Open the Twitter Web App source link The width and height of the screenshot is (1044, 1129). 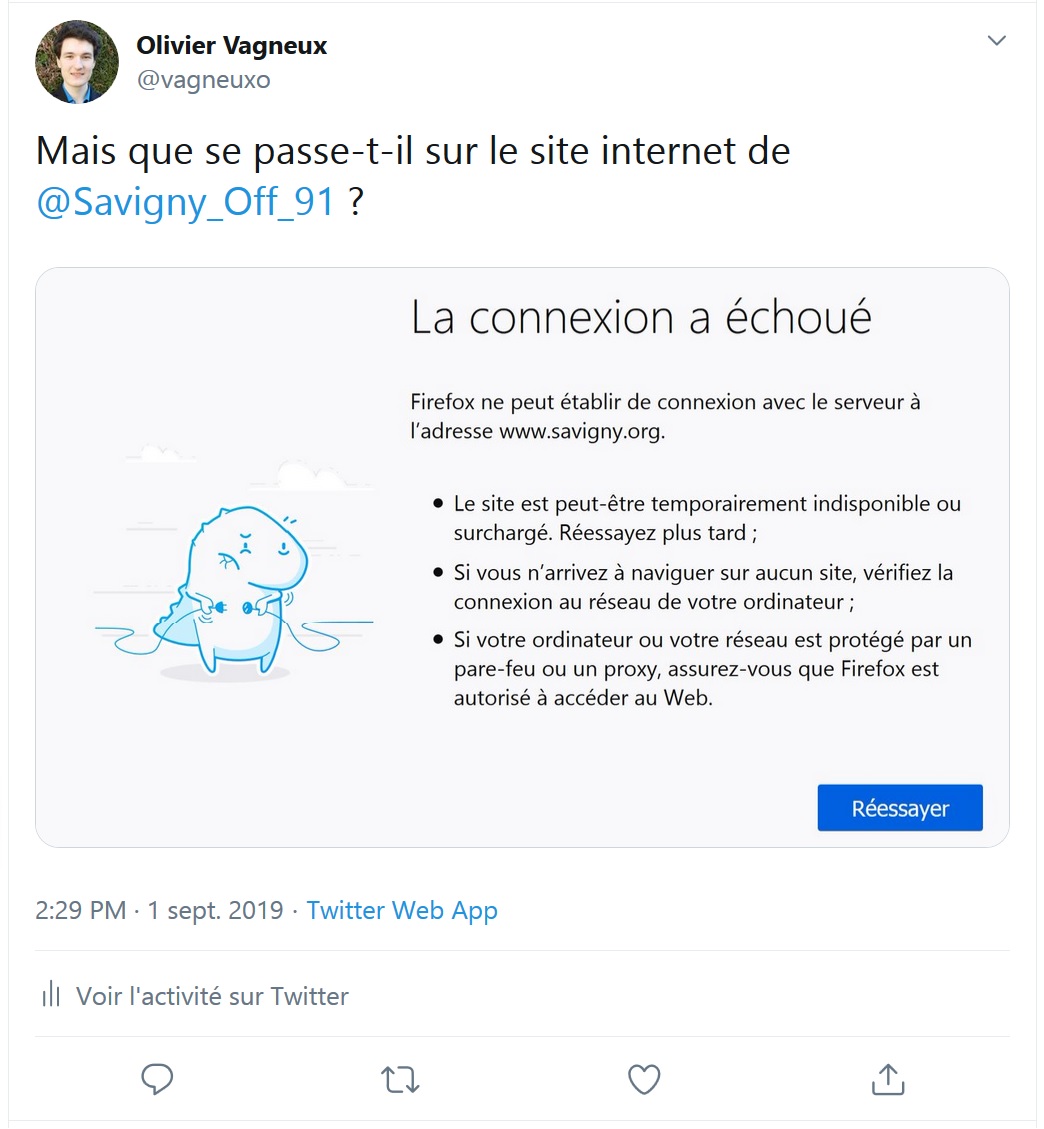coord(402,911)
